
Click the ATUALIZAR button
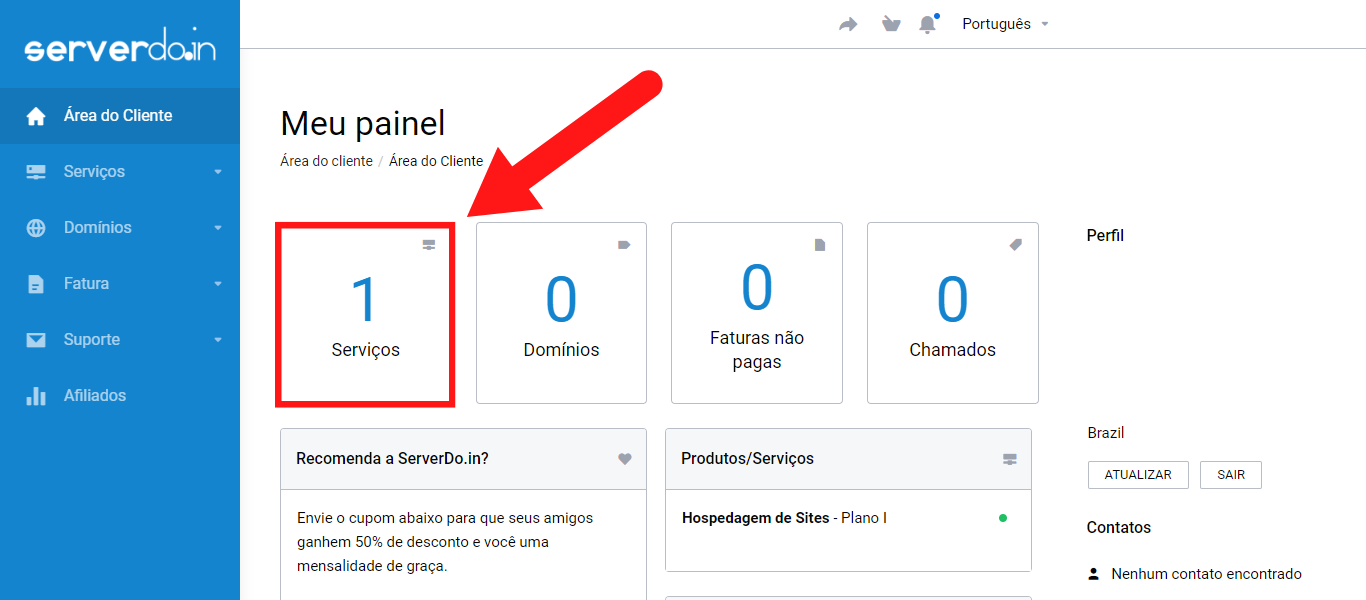pyautogui.click(x=1137, y=475)
